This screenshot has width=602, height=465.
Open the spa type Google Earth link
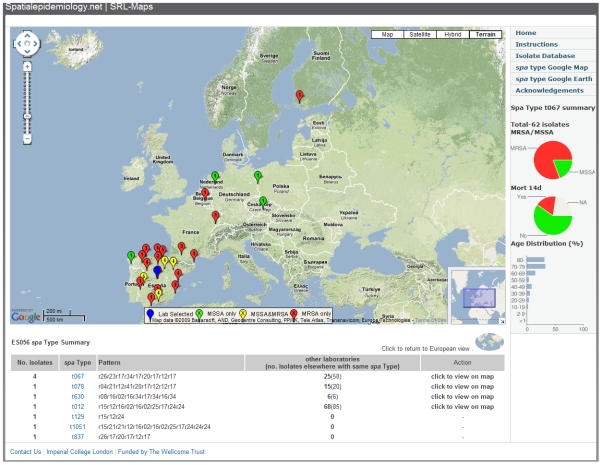point(554,79)
